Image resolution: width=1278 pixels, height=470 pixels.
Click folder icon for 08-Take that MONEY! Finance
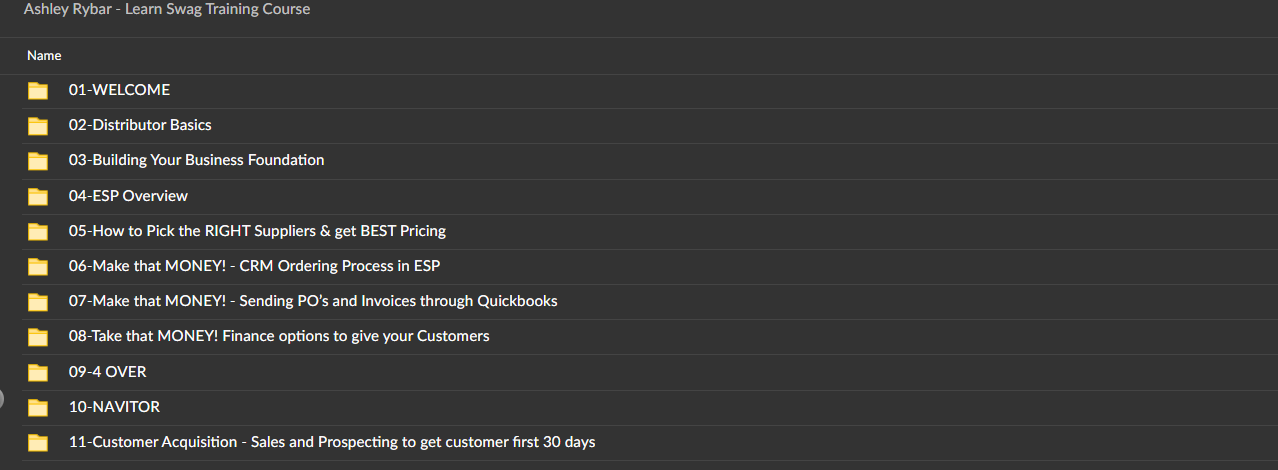(38, 337)
